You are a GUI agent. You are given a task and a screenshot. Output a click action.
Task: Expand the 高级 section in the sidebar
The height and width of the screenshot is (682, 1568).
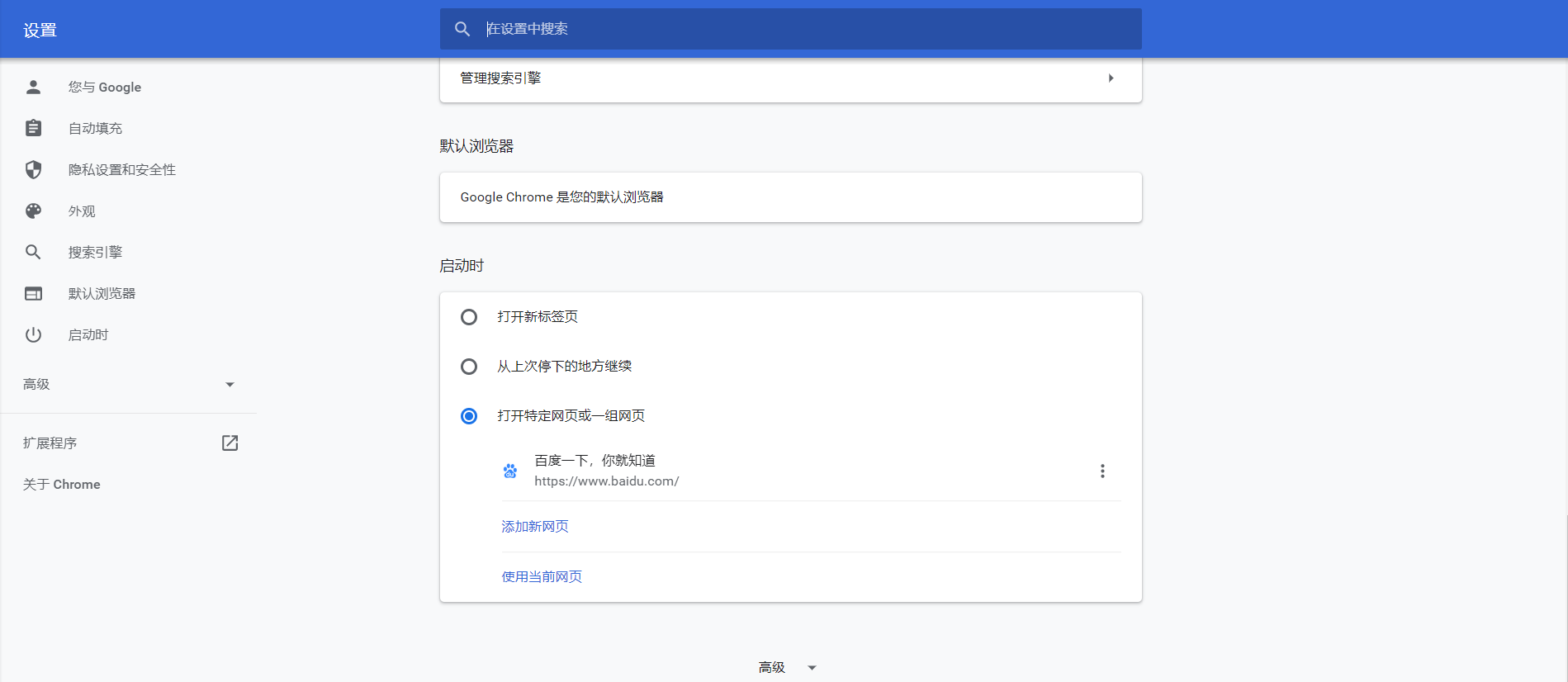point(128,384)
